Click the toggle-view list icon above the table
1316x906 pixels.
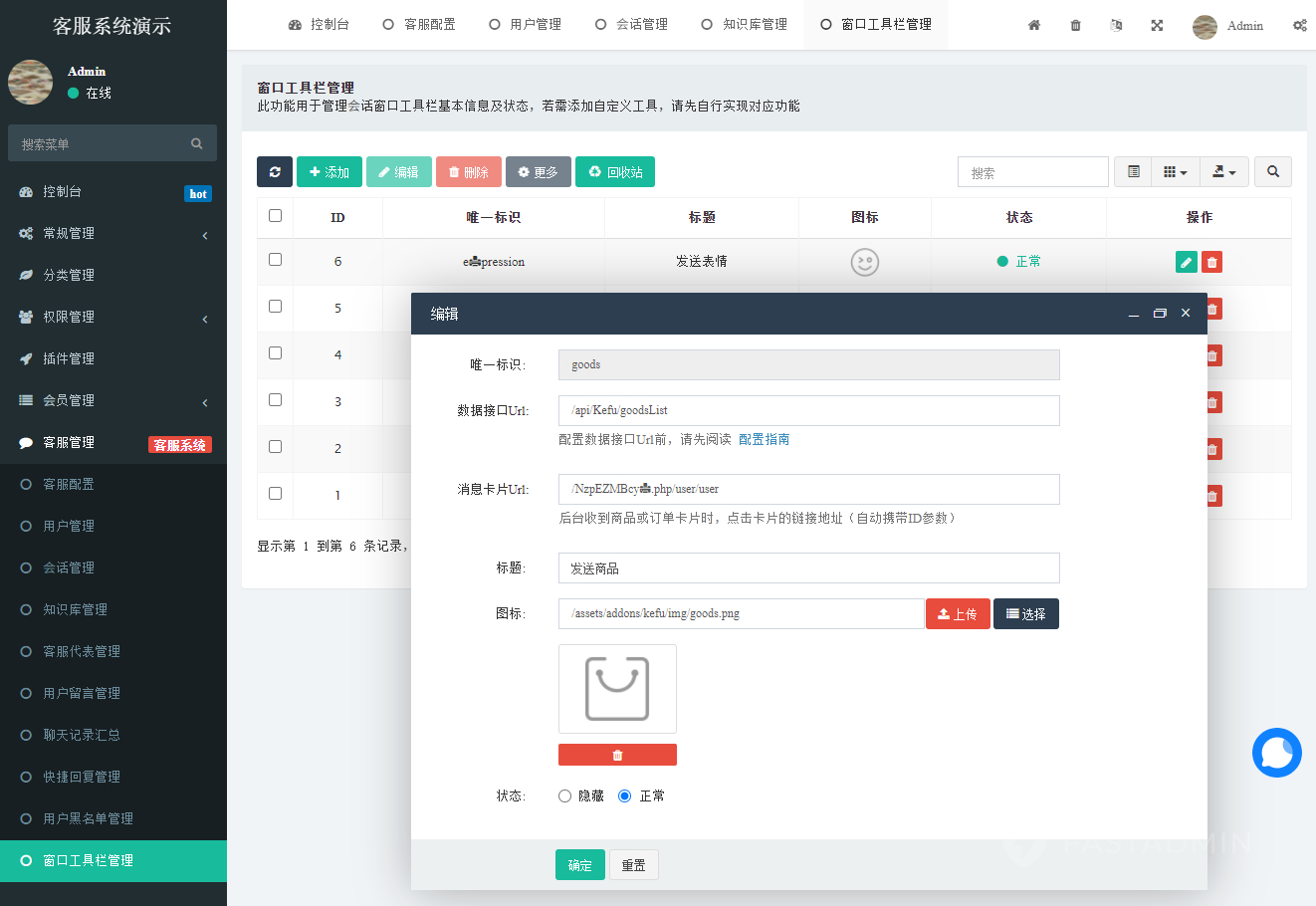click(x=1132, y=171)
